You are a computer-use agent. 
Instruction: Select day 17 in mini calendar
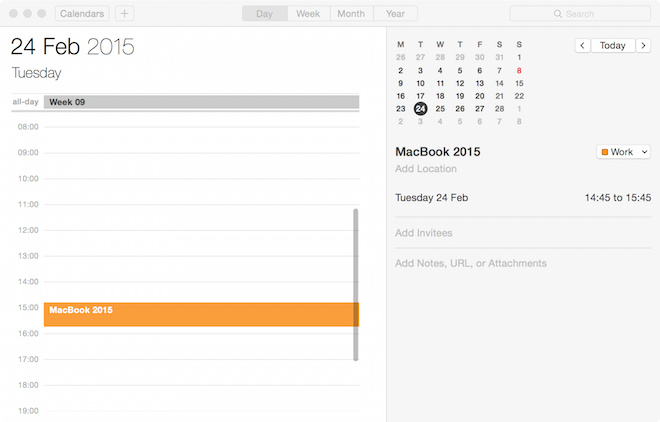[420, 96]
